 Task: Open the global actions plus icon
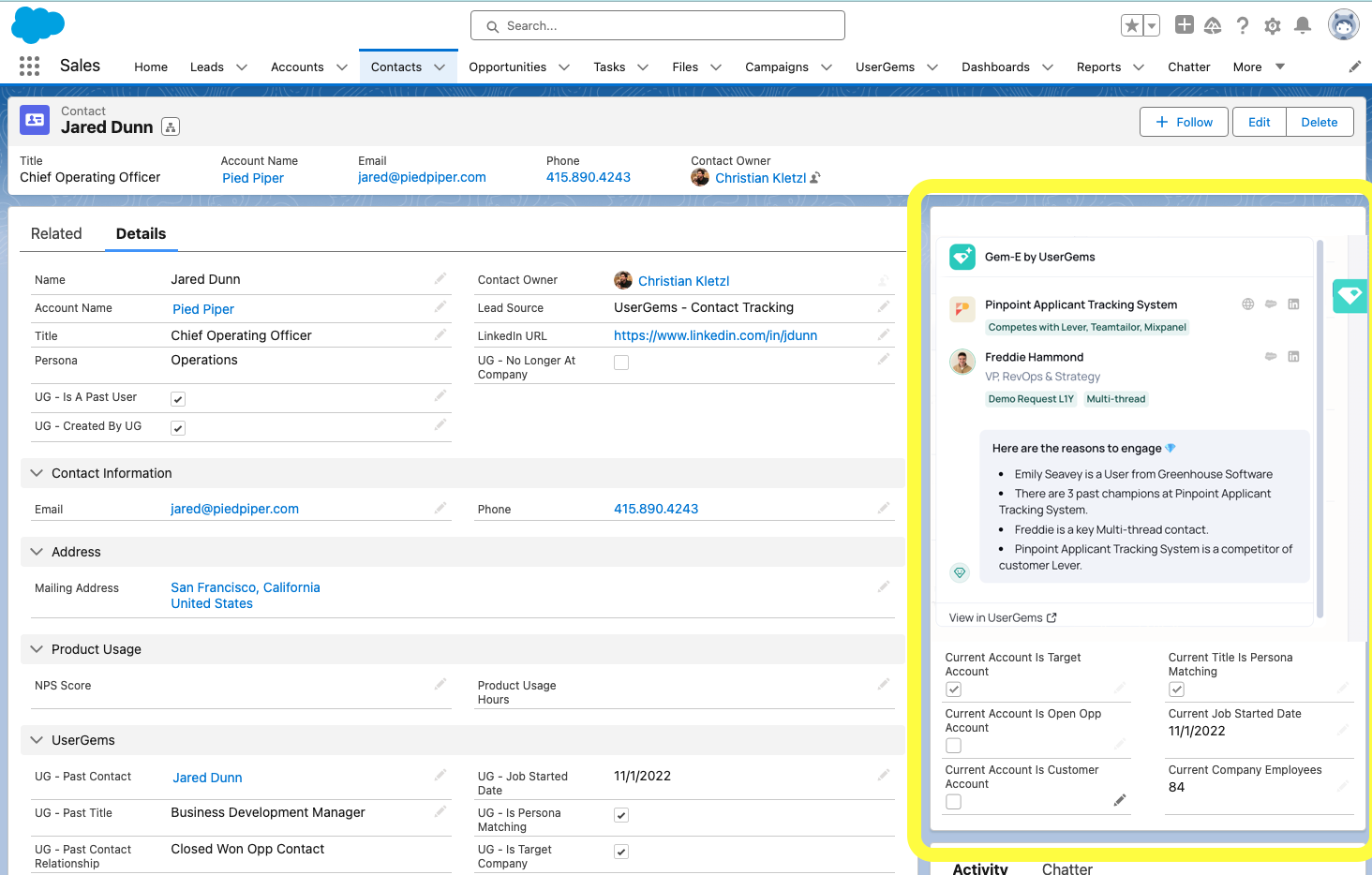click(x=1185, y=25)
